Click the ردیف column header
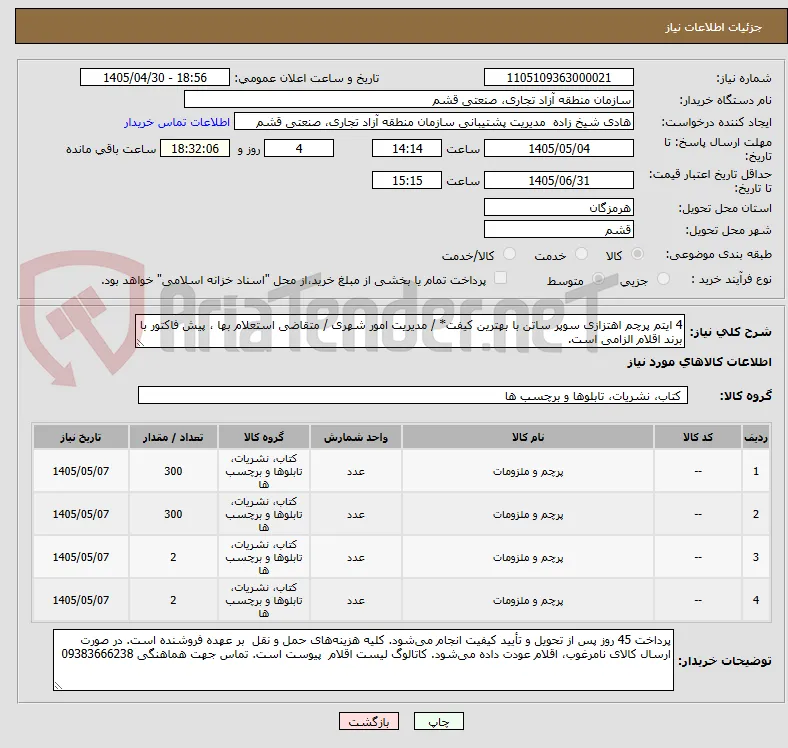The height and width of the screenshot is (748, 788). (755, 437)
